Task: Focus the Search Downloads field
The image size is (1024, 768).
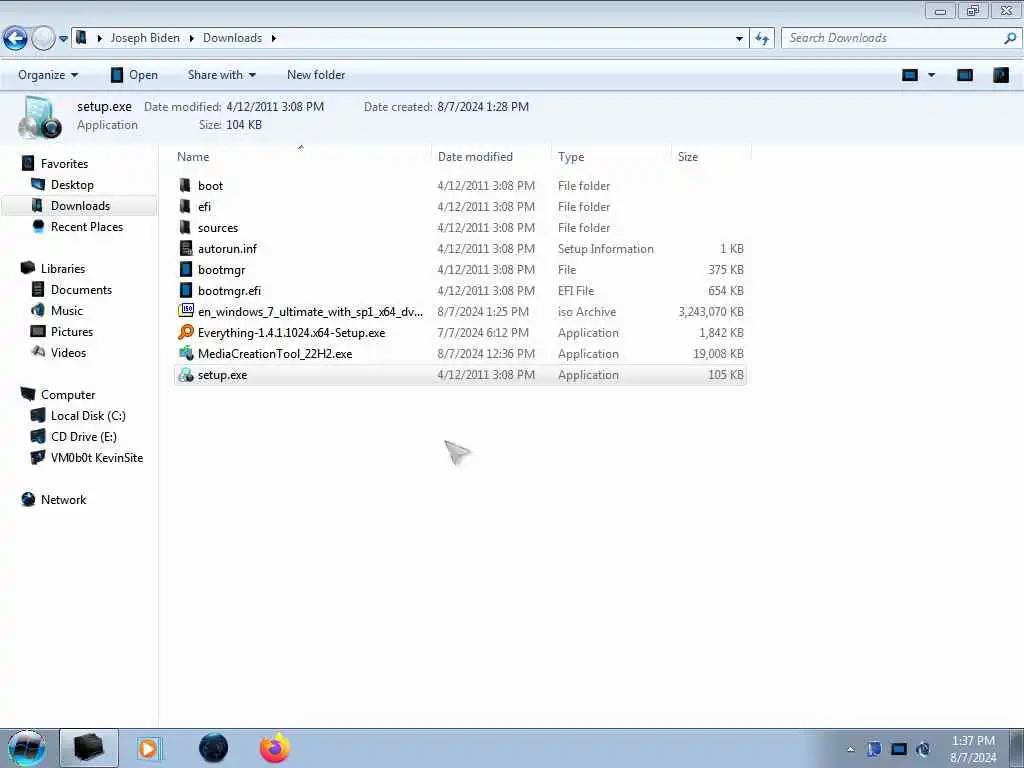Action: click(x=893, y=38)
